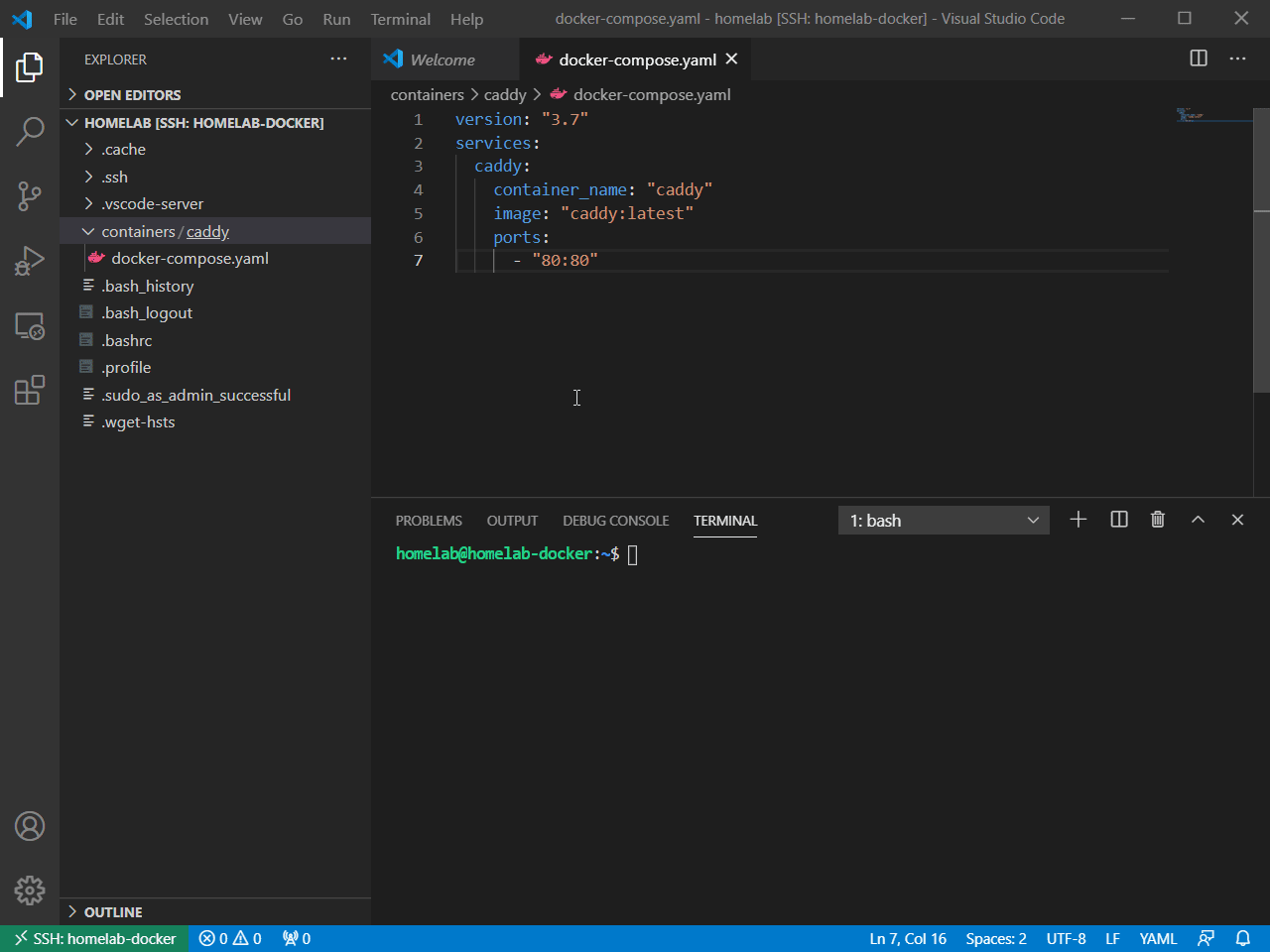Open the Run and Debug view icon
1270x952 pixels.
[30, 261]
